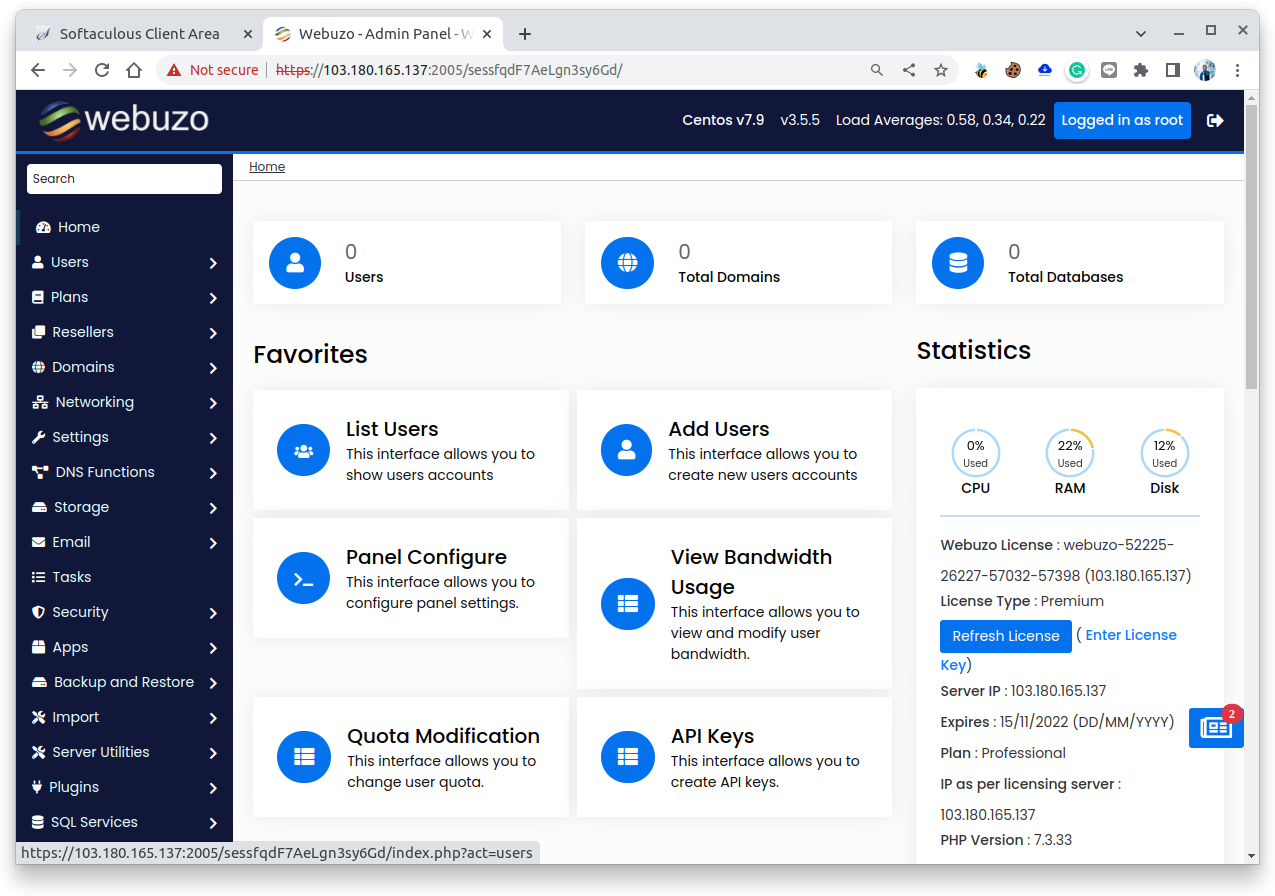Image resolution: width=1275 pixels, height=896 pixels.
Task: Click the magnifier icon in address bar
Action: (877, 70)
